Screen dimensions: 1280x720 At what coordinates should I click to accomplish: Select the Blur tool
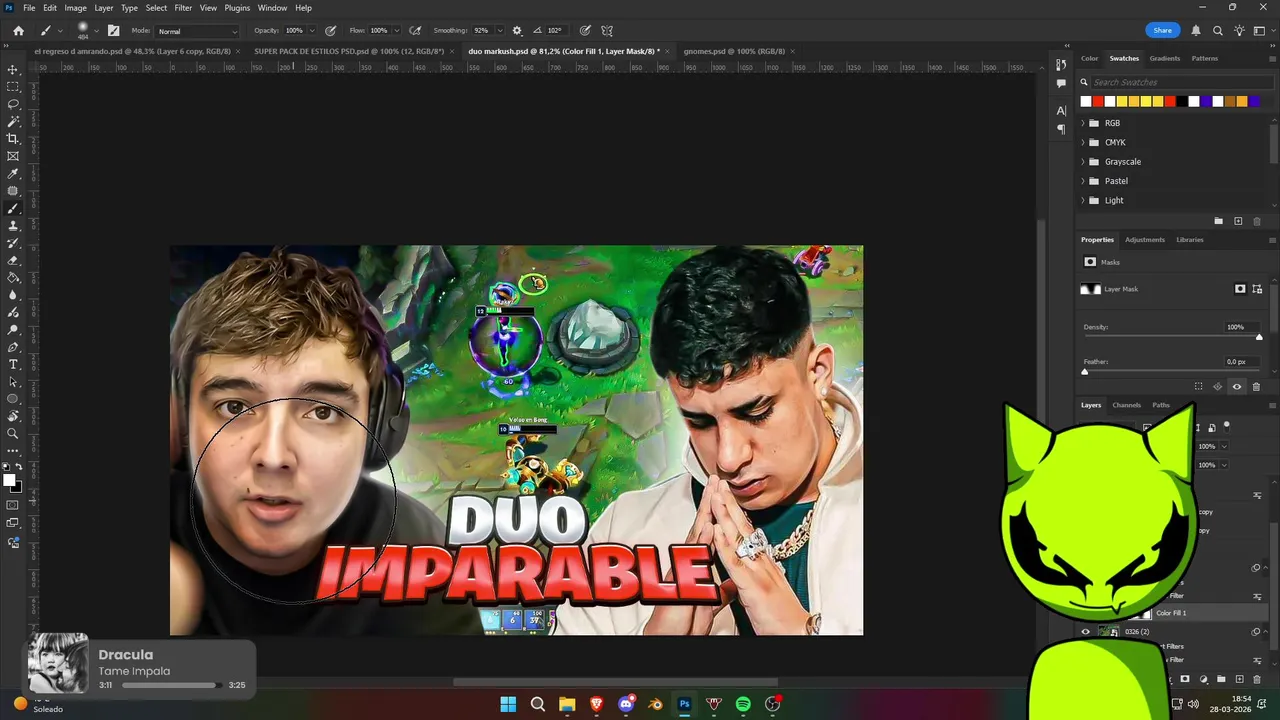pyautogui.click(x=13, y=295)
